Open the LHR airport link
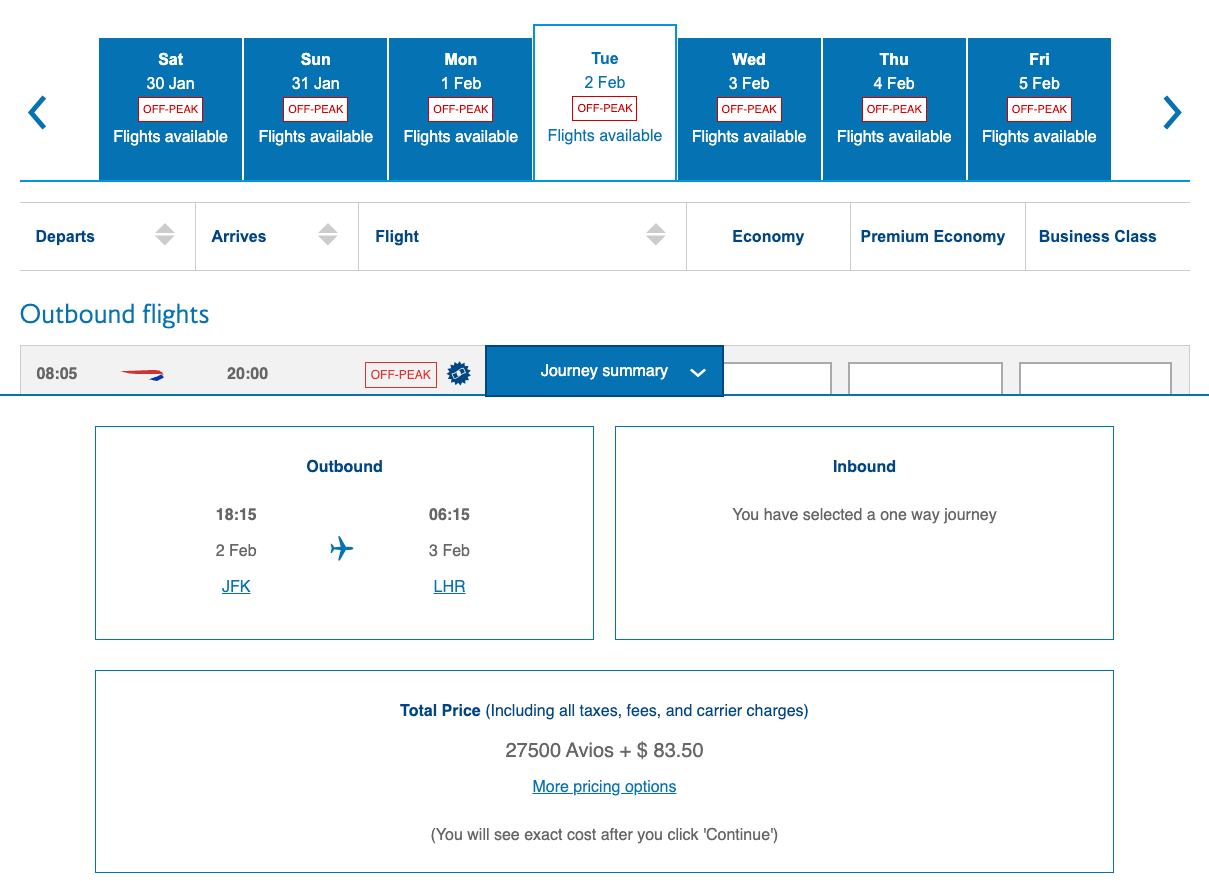The width and height of the screenshot is (1209, 881). pyautogui.click(x=448, y=586)
